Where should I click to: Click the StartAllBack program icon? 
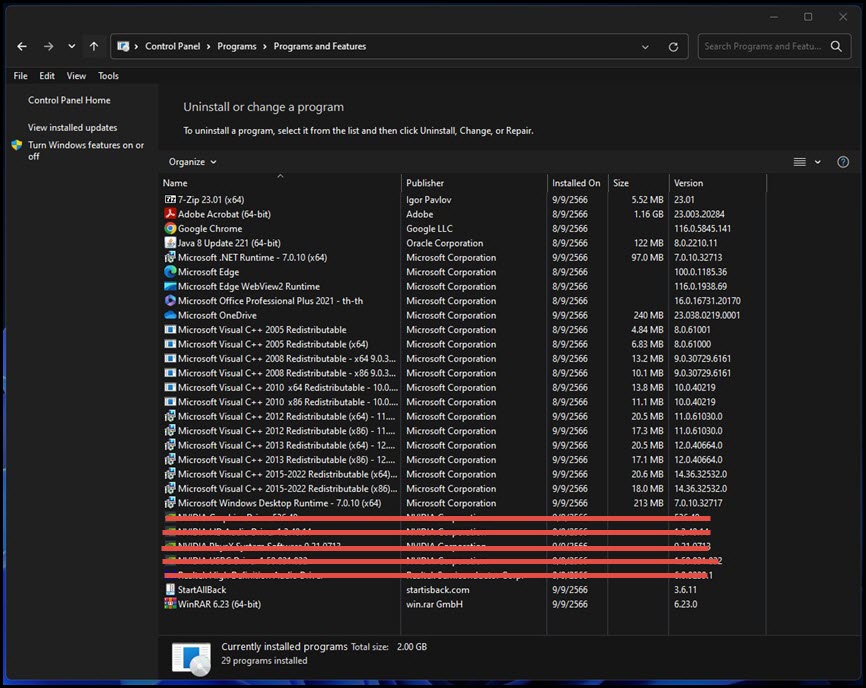170,589
